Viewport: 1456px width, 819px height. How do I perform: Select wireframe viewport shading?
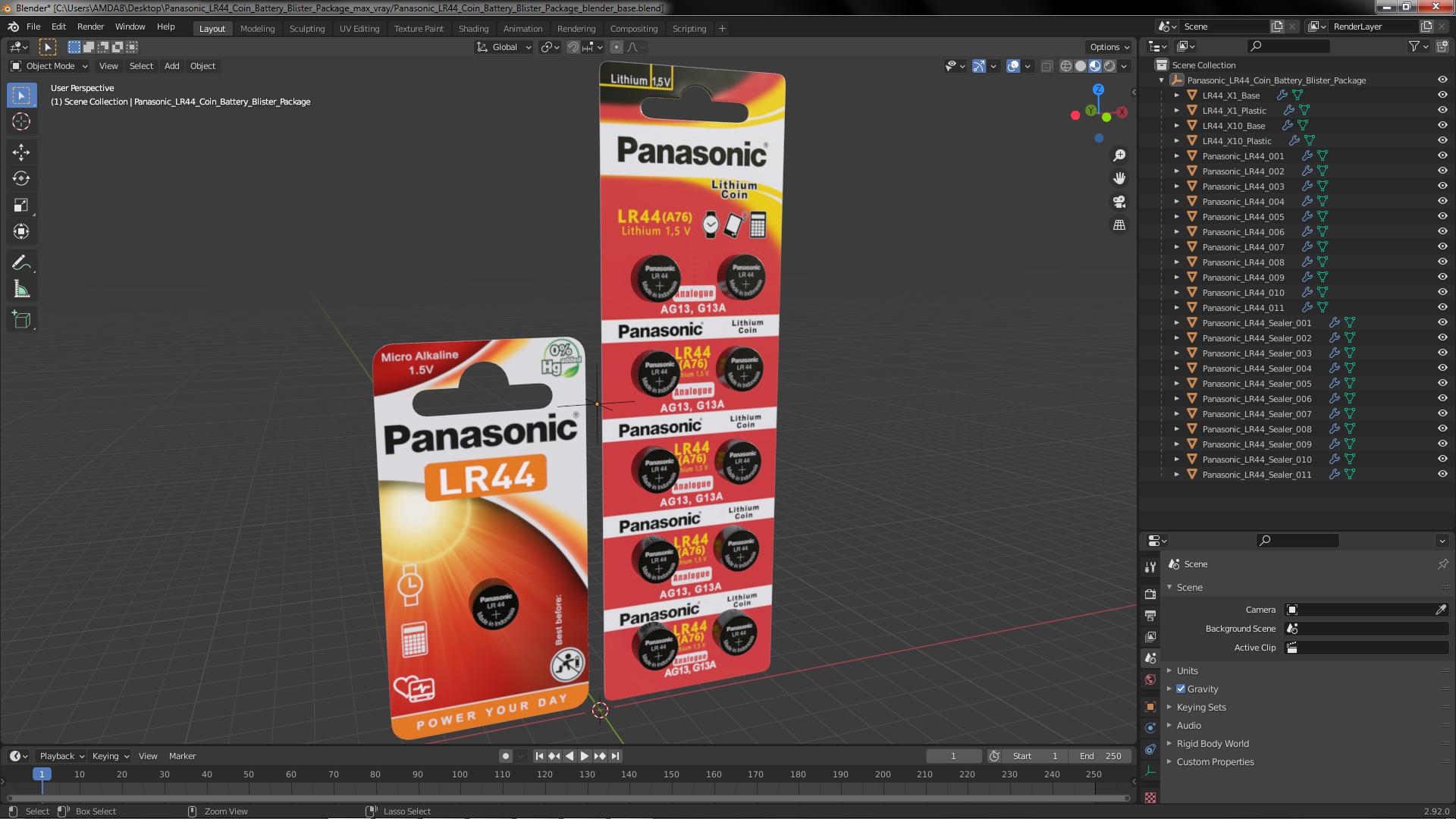[x=1066, y=66]
